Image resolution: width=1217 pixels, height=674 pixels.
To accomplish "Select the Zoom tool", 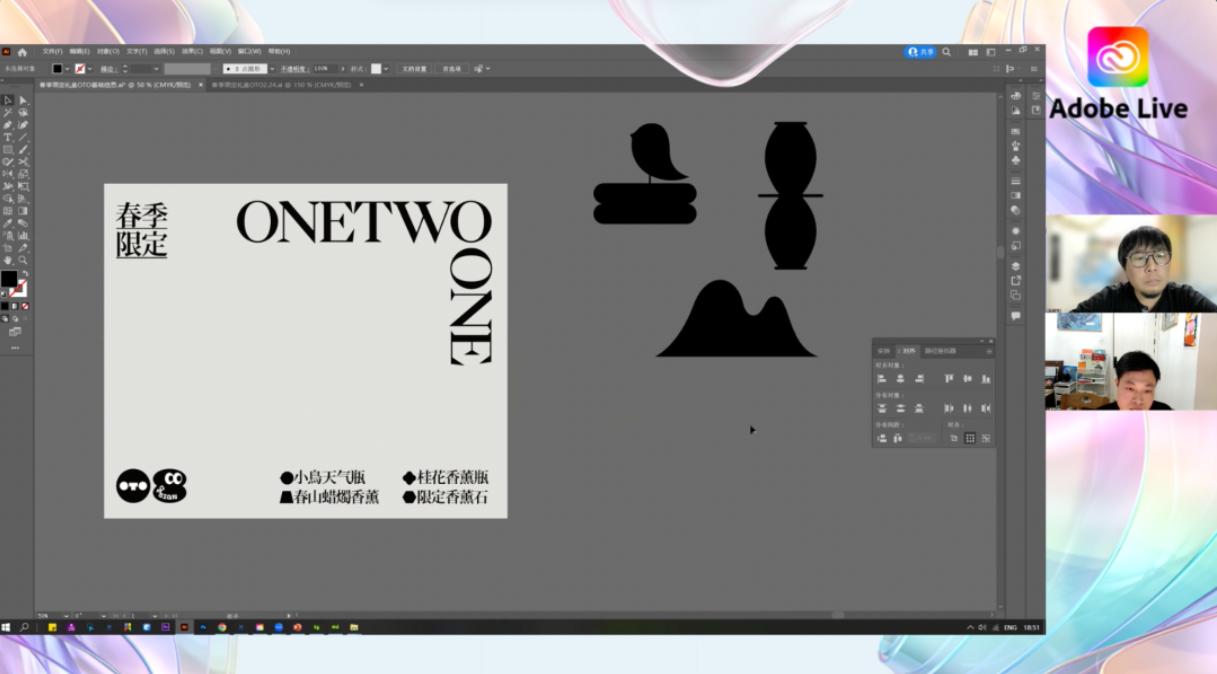I will (23, 260).
